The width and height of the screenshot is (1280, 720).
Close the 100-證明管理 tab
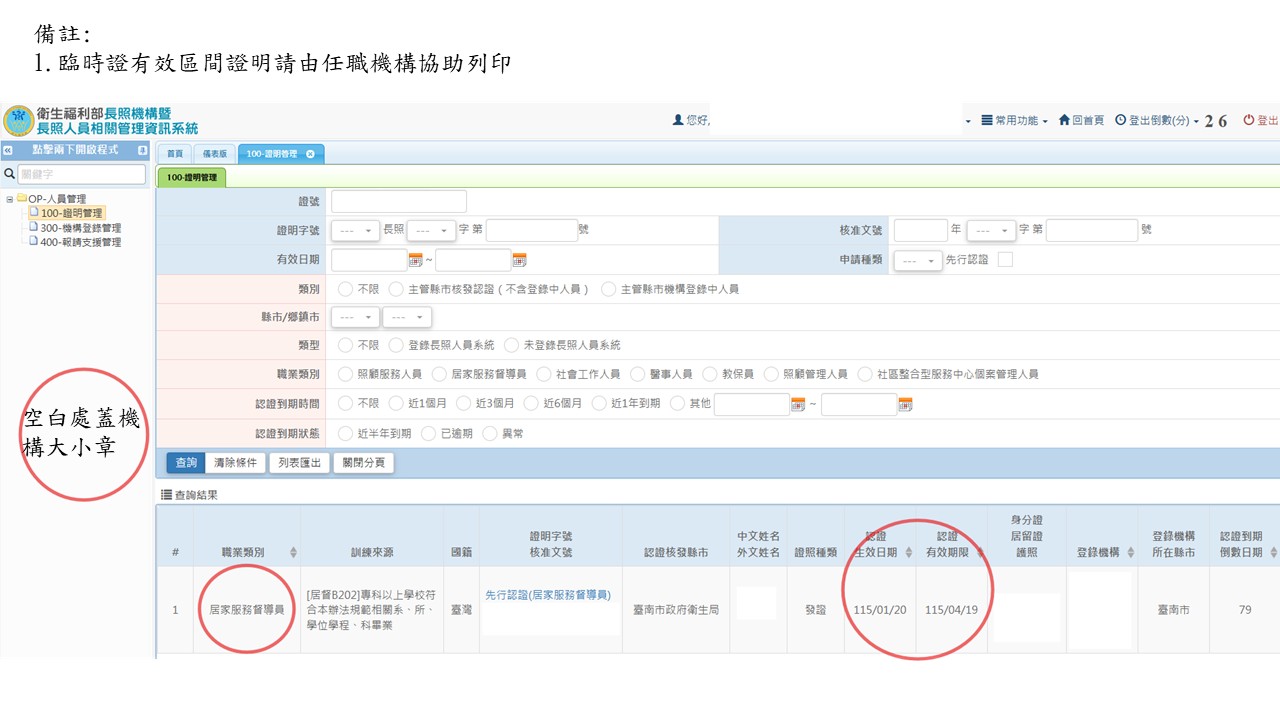point(310,154)
